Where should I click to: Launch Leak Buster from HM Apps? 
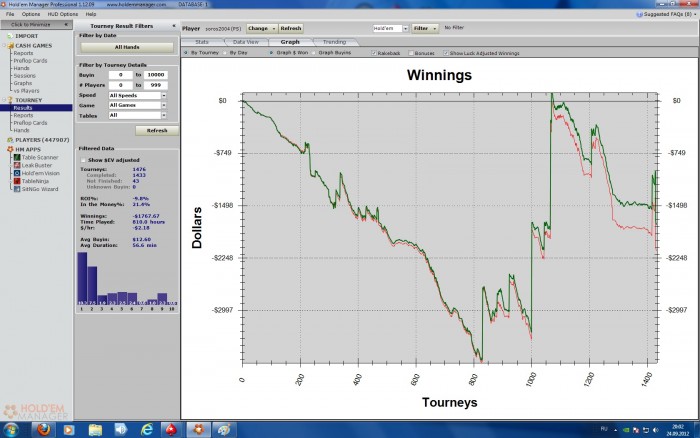[17, 165]
